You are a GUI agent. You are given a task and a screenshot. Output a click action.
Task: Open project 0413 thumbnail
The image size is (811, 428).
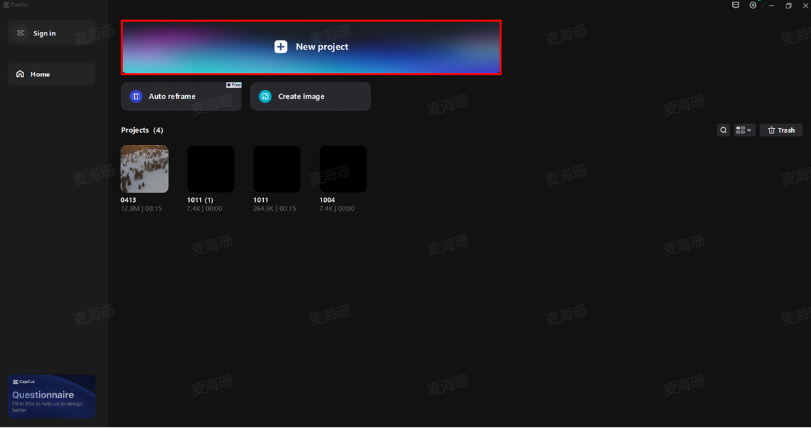pos(144,169)
